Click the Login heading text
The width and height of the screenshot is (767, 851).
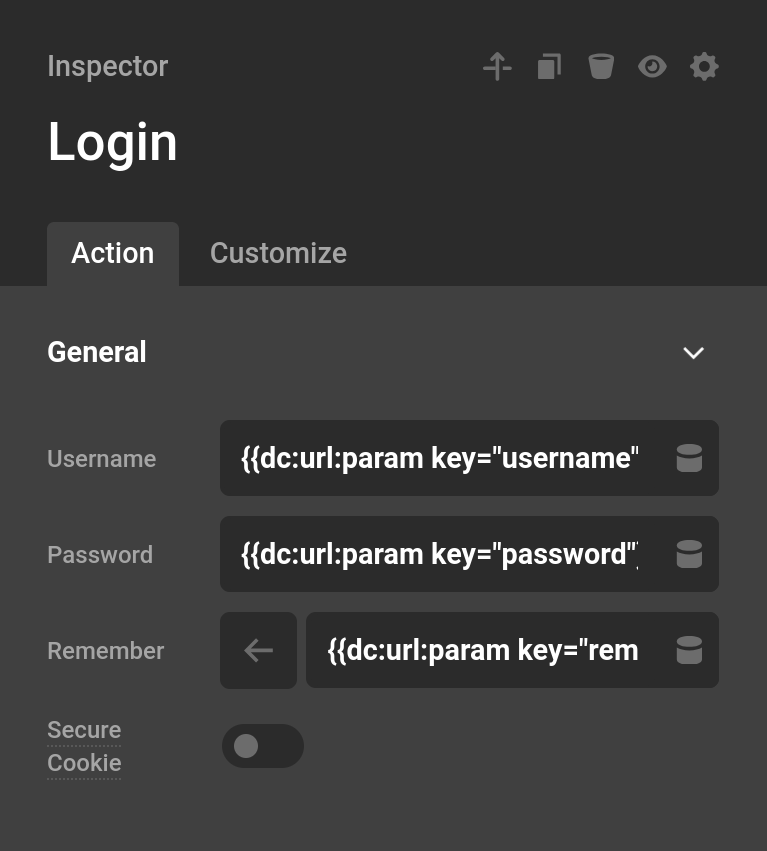point(112,142)
